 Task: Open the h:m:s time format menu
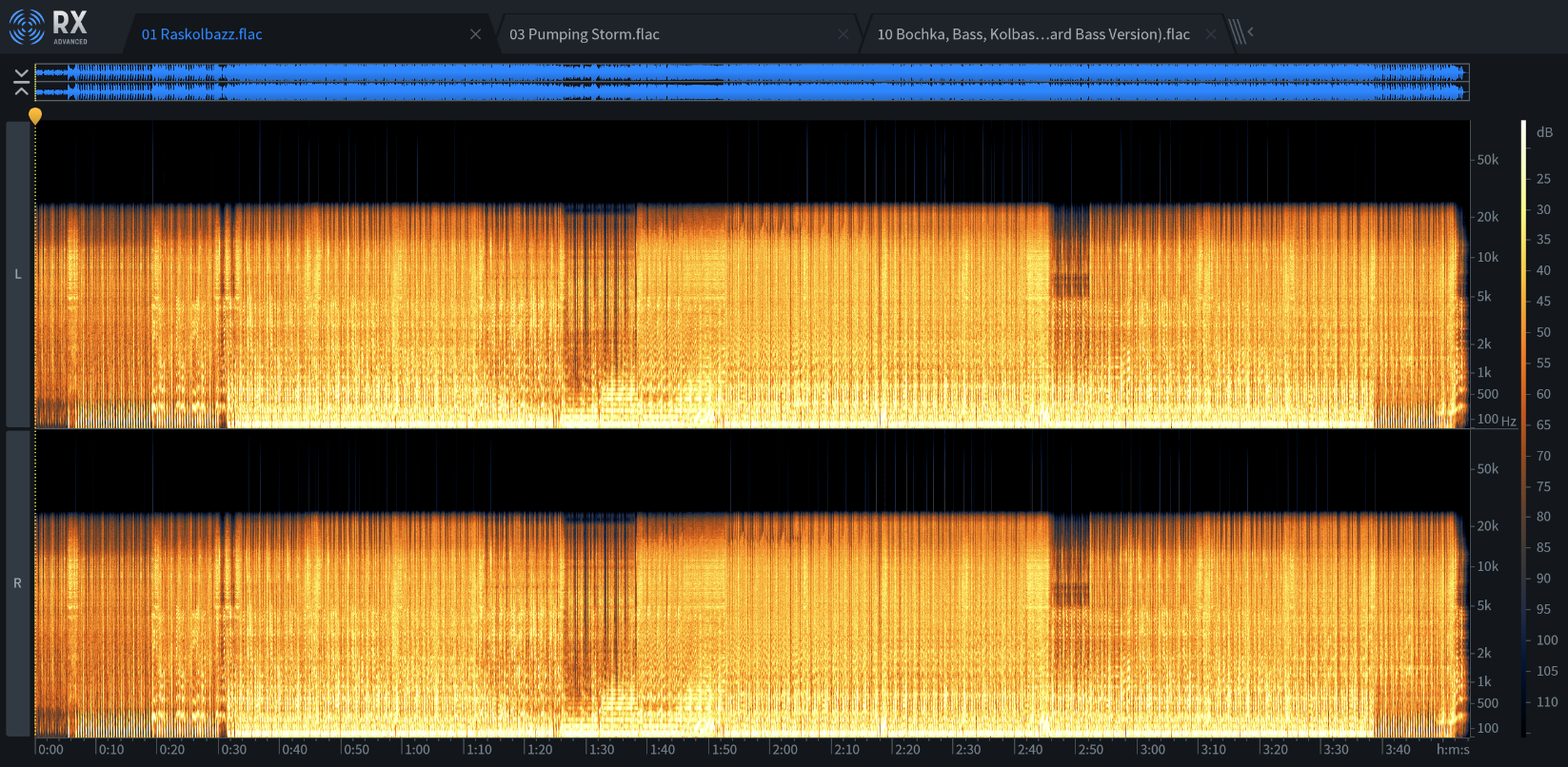coord(1453,750)
